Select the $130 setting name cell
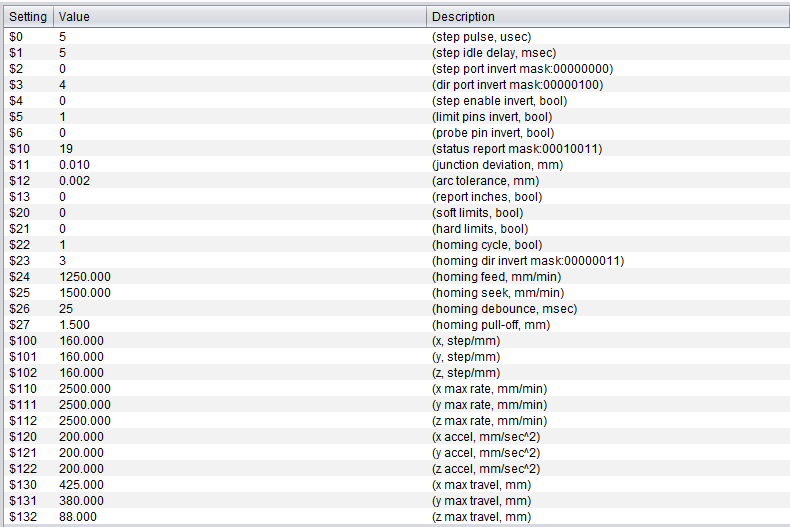790x527 pixels. [x=23, y=485]
